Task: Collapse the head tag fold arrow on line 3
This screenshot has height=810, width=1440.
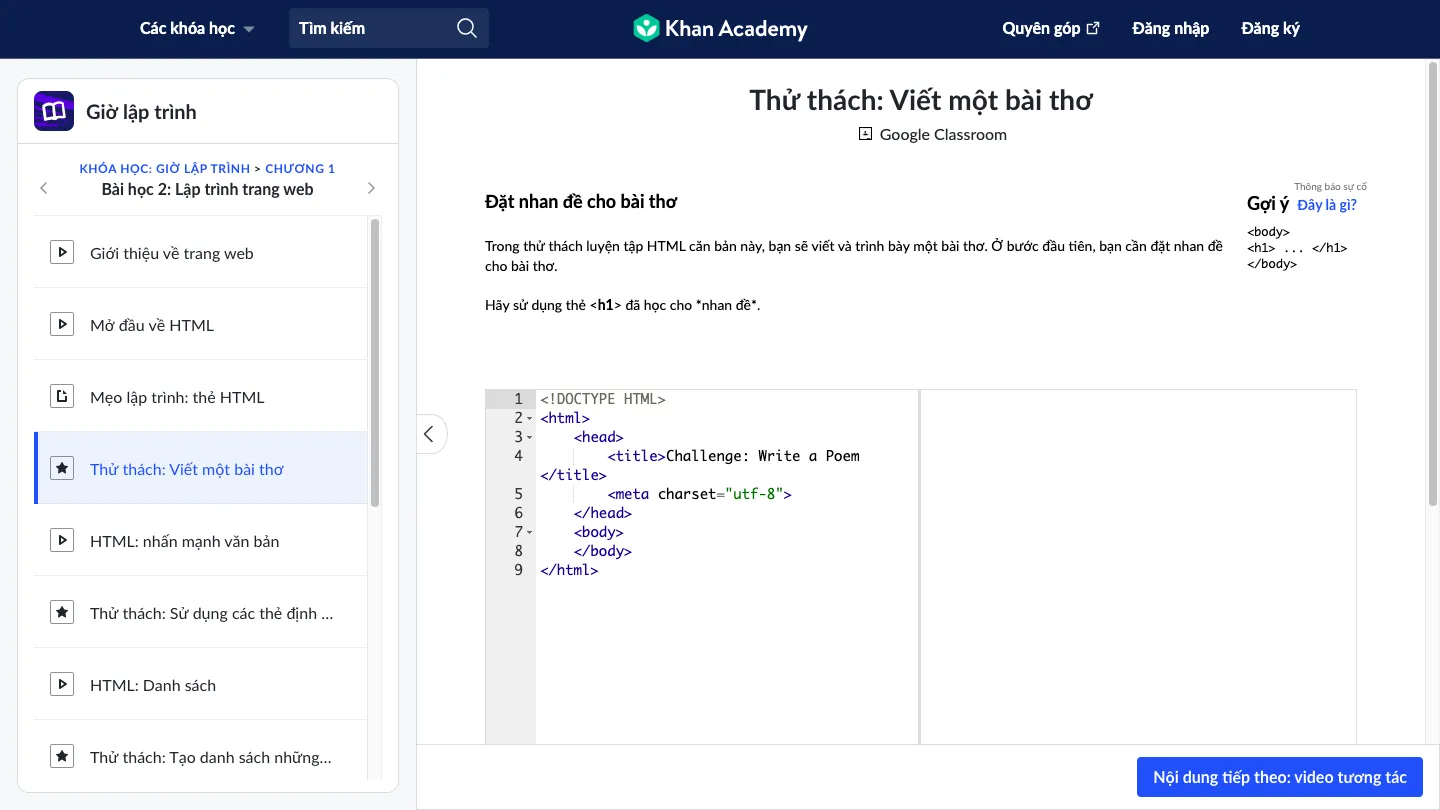Action: coord(529,437)
